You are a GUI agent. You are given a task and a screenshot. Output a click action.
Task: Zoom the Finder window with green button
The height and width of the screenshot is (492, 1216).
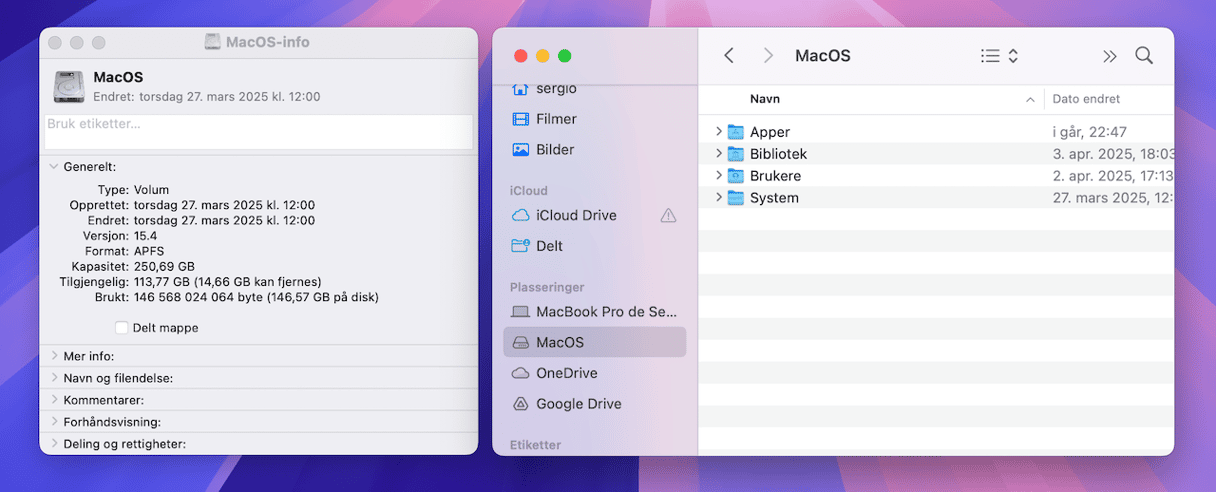click(564, 56)
